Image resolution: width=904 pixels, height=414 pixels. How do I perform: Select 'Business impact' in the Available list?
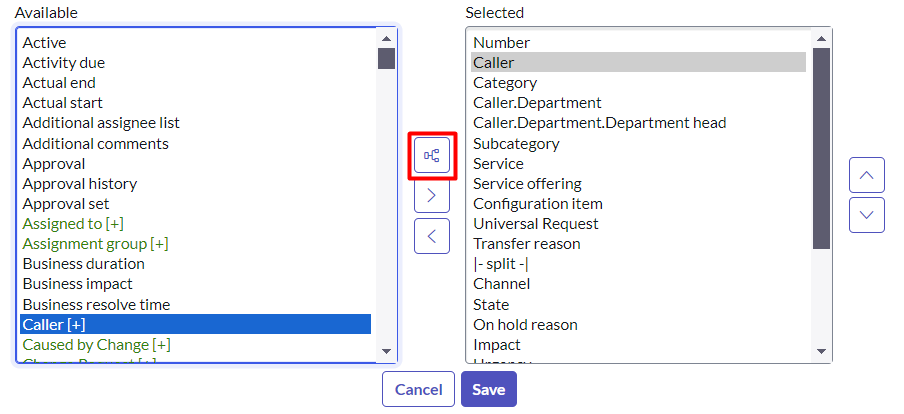(x=77, y=284)
